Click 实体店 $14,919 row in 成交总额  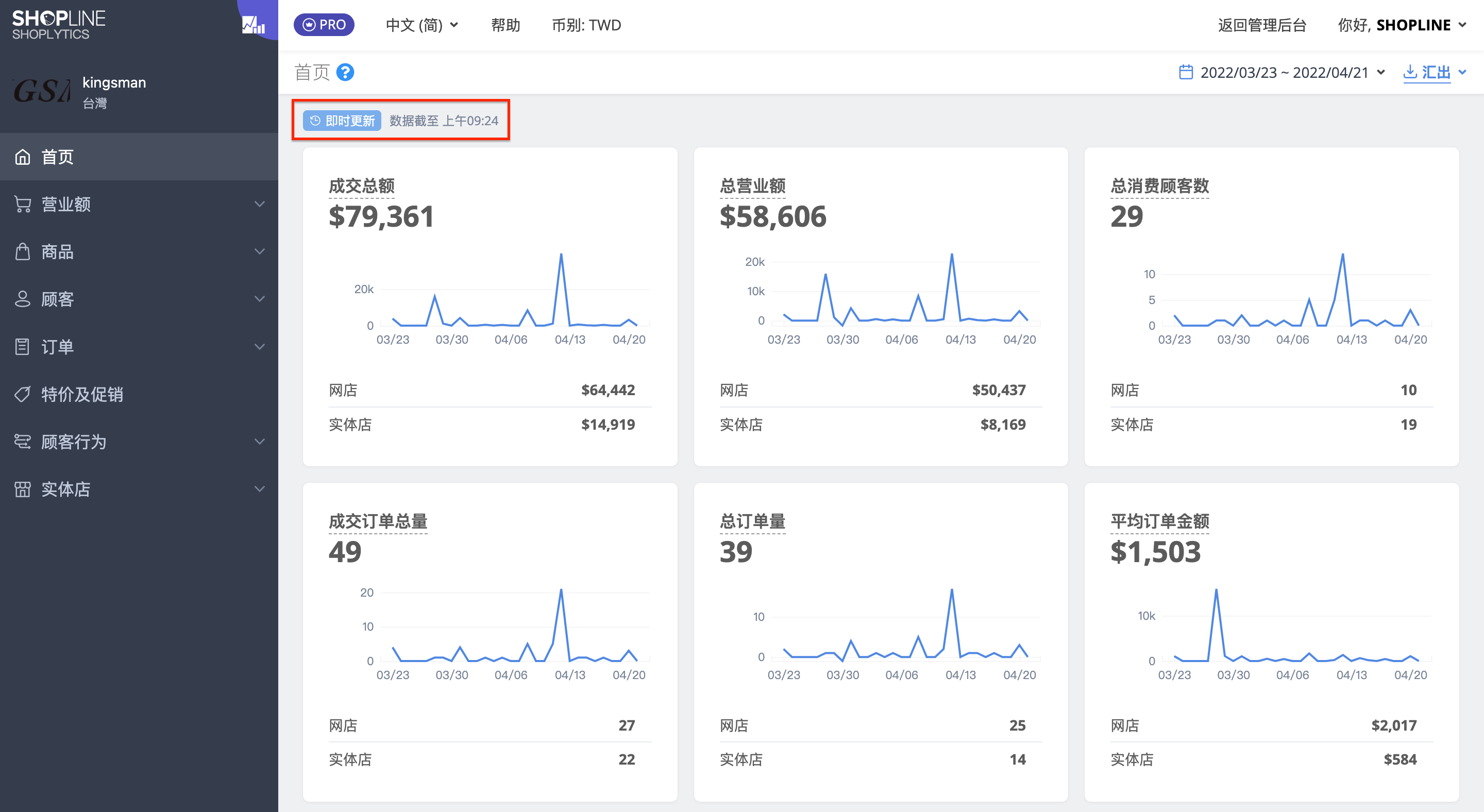(490, 425)
